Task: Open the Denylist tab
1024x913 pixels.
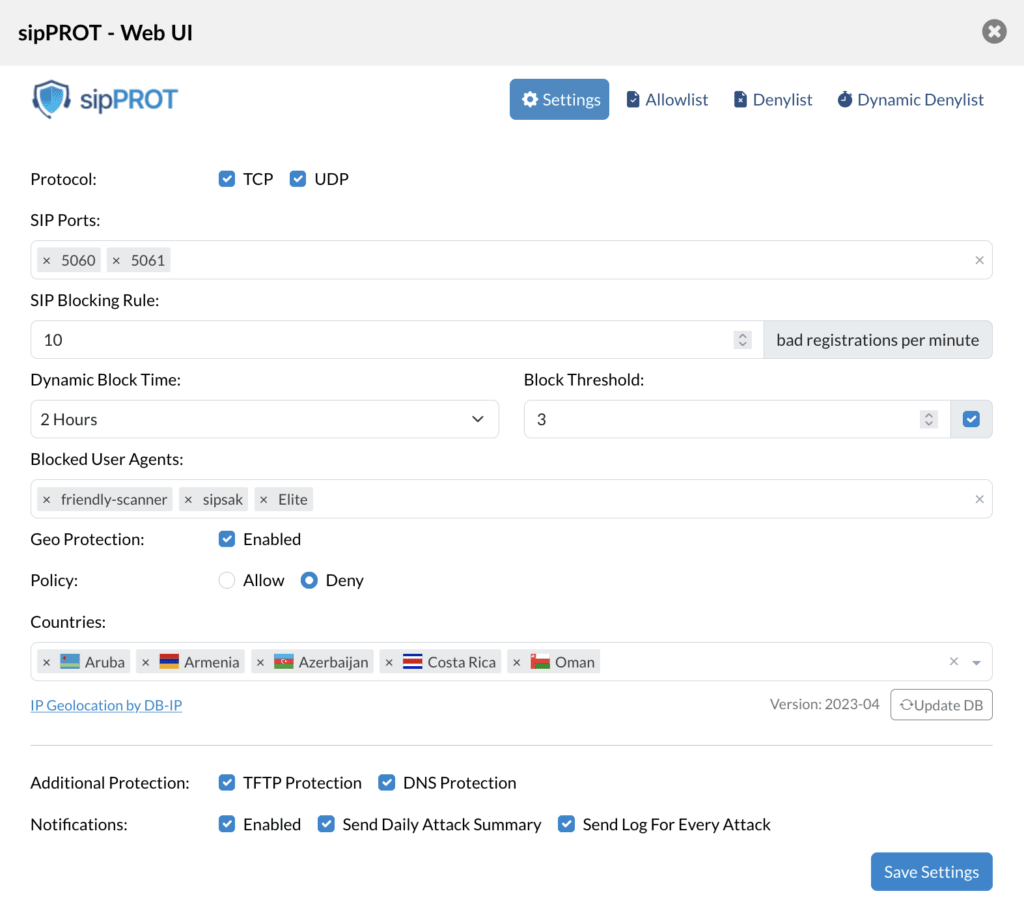Action: click(773, 99)
